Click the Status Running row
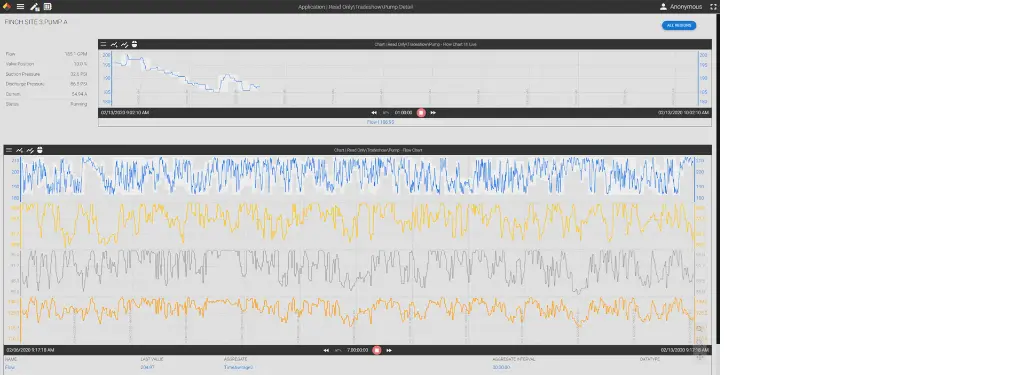The image size is (1024, 375). 46,104
